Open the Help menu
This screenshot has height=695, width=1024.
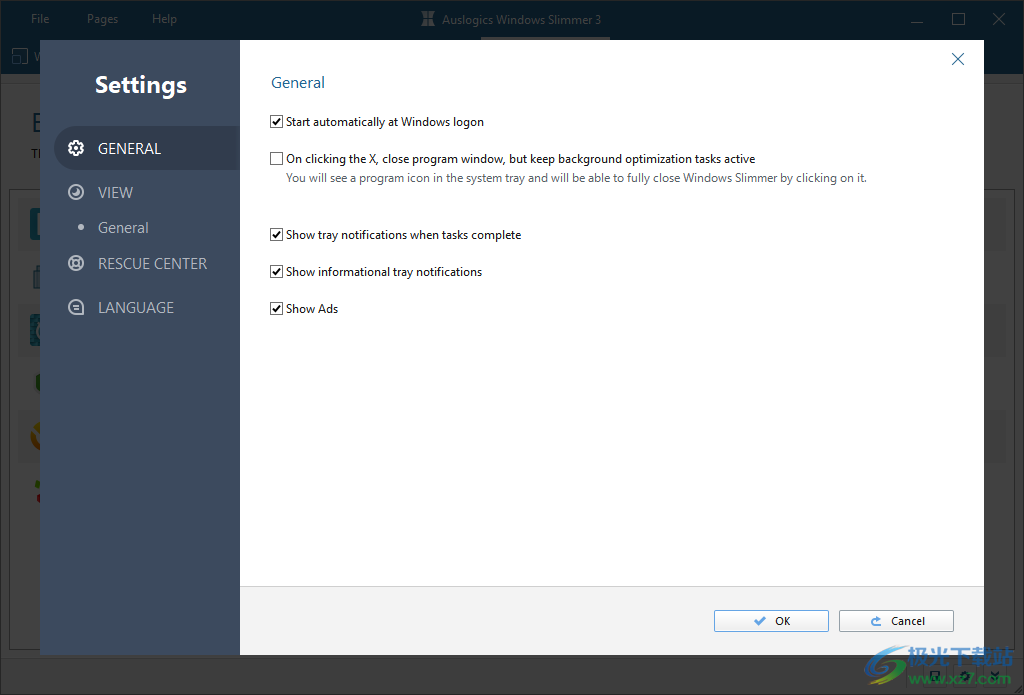(164, 18)
